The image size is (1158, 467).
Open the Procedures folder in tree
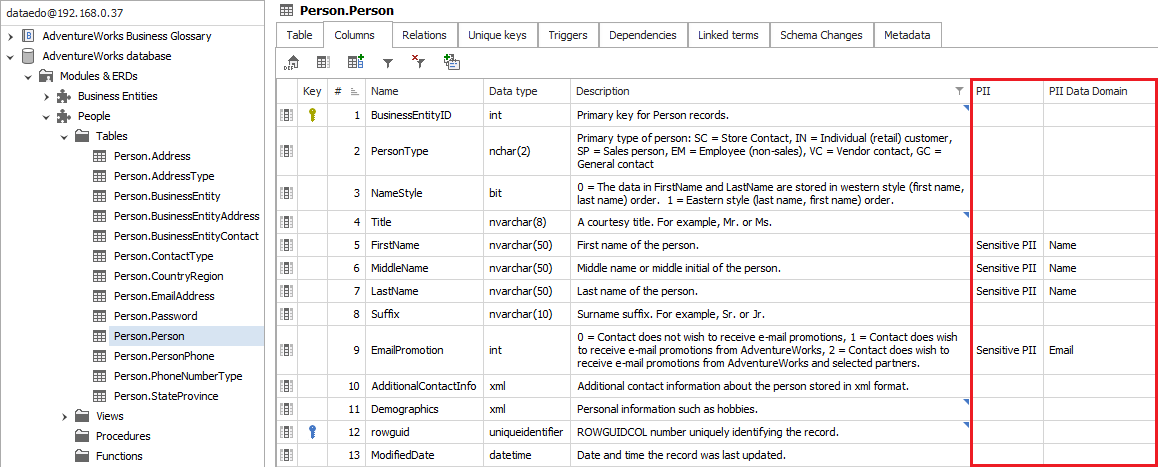123,436
